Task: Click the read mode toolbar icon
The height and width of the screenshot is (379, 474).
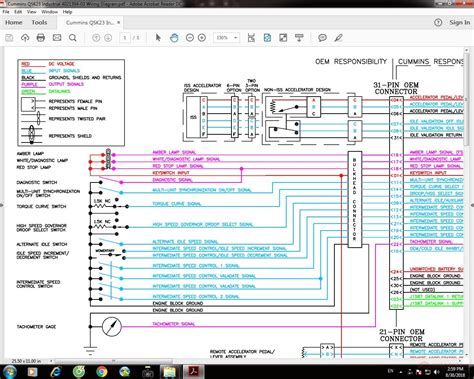Action: pyautogui.click(x=299, y=38)
